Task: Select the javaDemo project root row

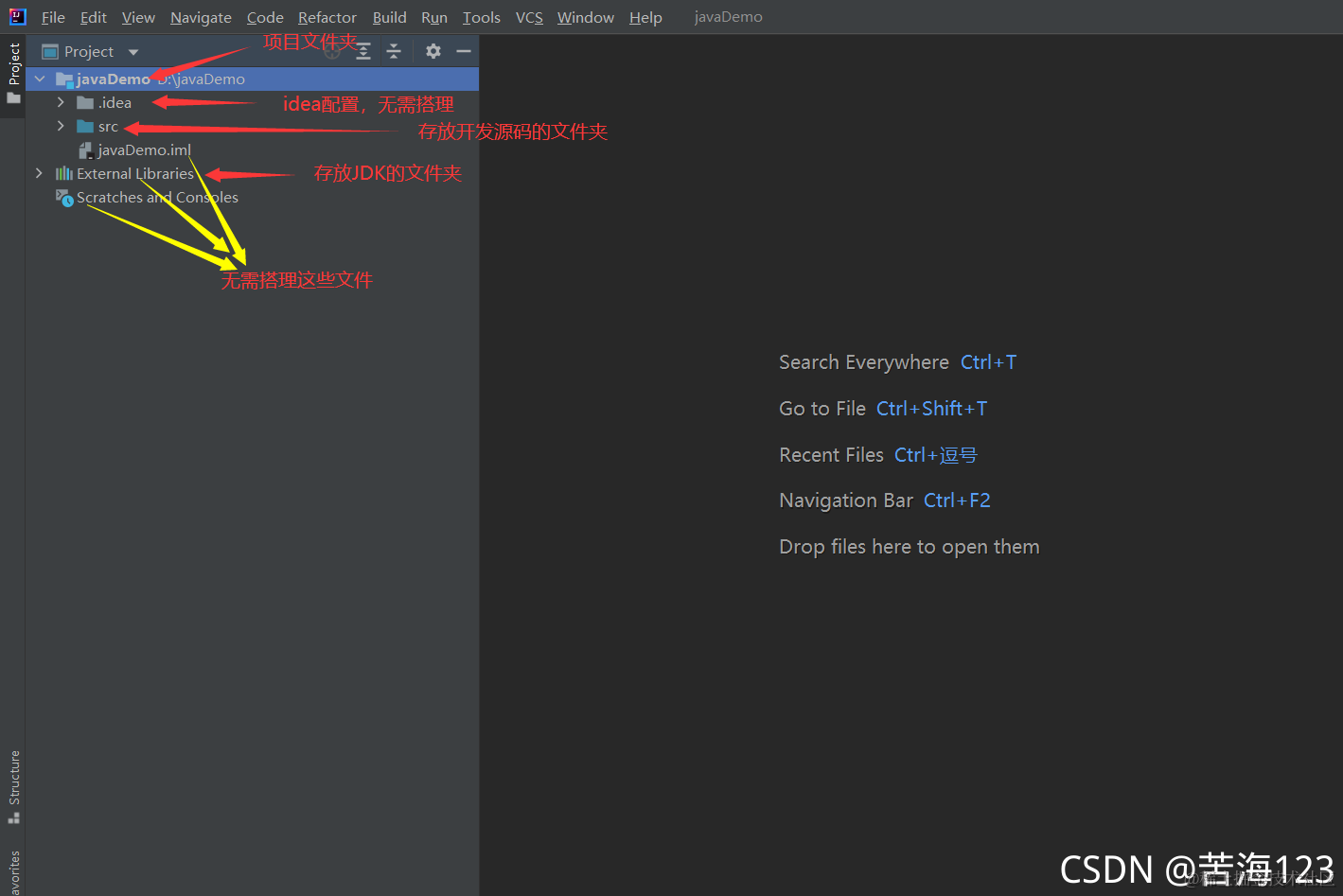Action: click(253, 79)
